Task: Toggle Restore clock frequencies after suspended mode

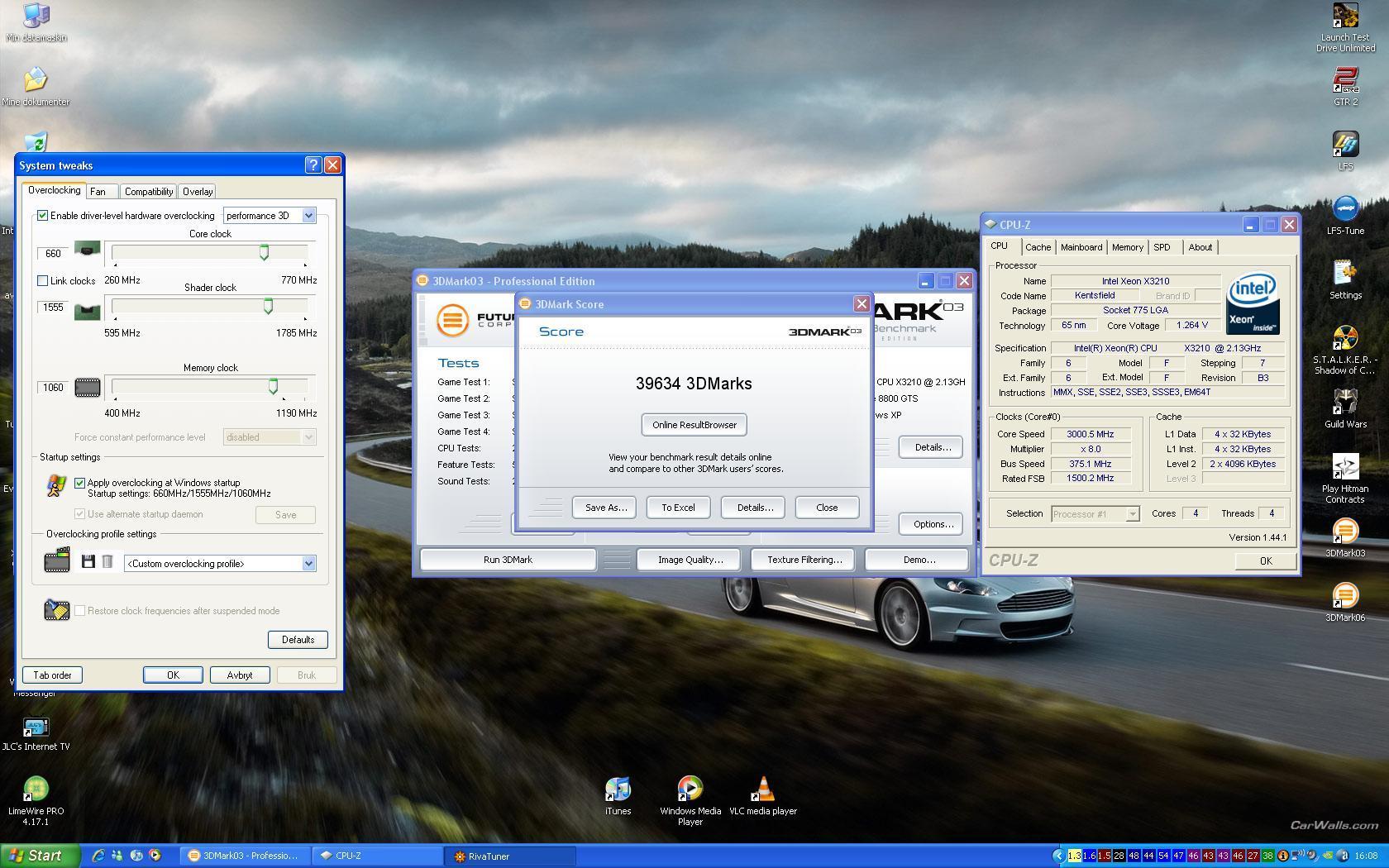Action: [x=80, y=611]
